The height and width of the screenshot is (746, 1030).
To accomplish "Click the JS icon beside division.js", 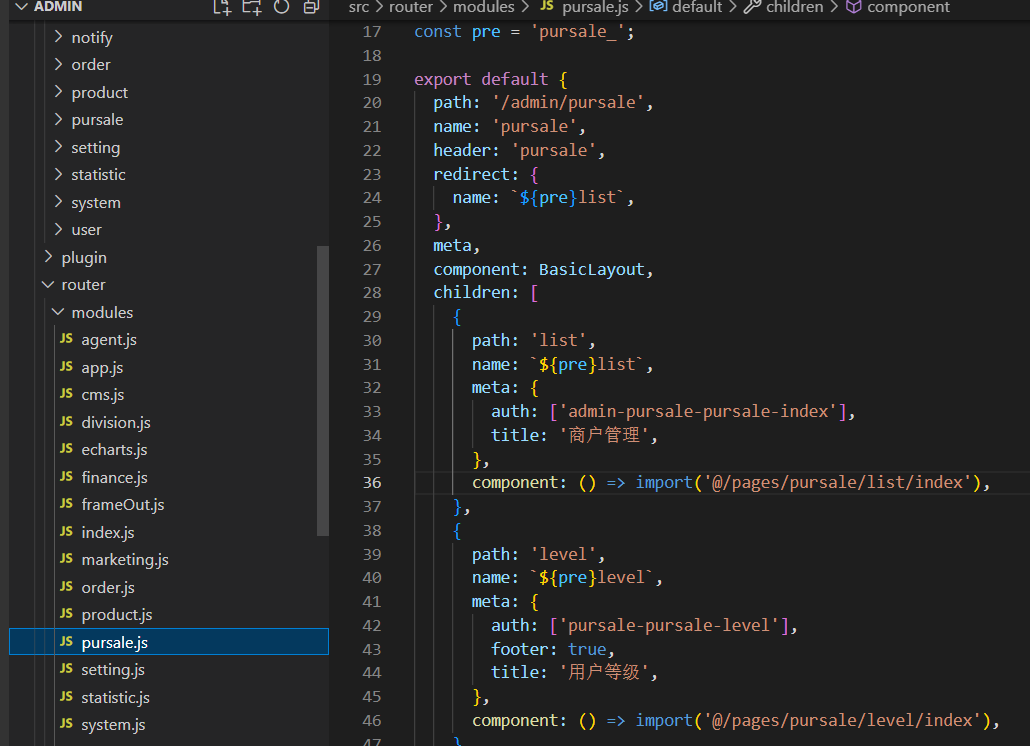I will (66, 422).
